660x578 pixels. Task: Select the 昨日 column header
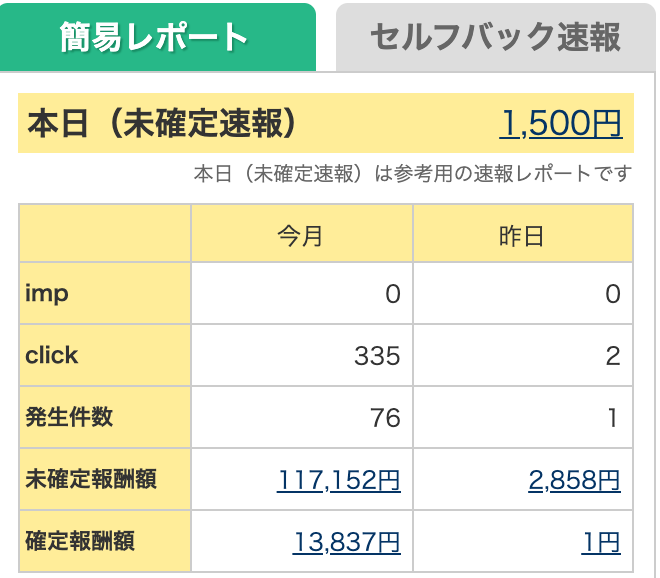(523, 233)
